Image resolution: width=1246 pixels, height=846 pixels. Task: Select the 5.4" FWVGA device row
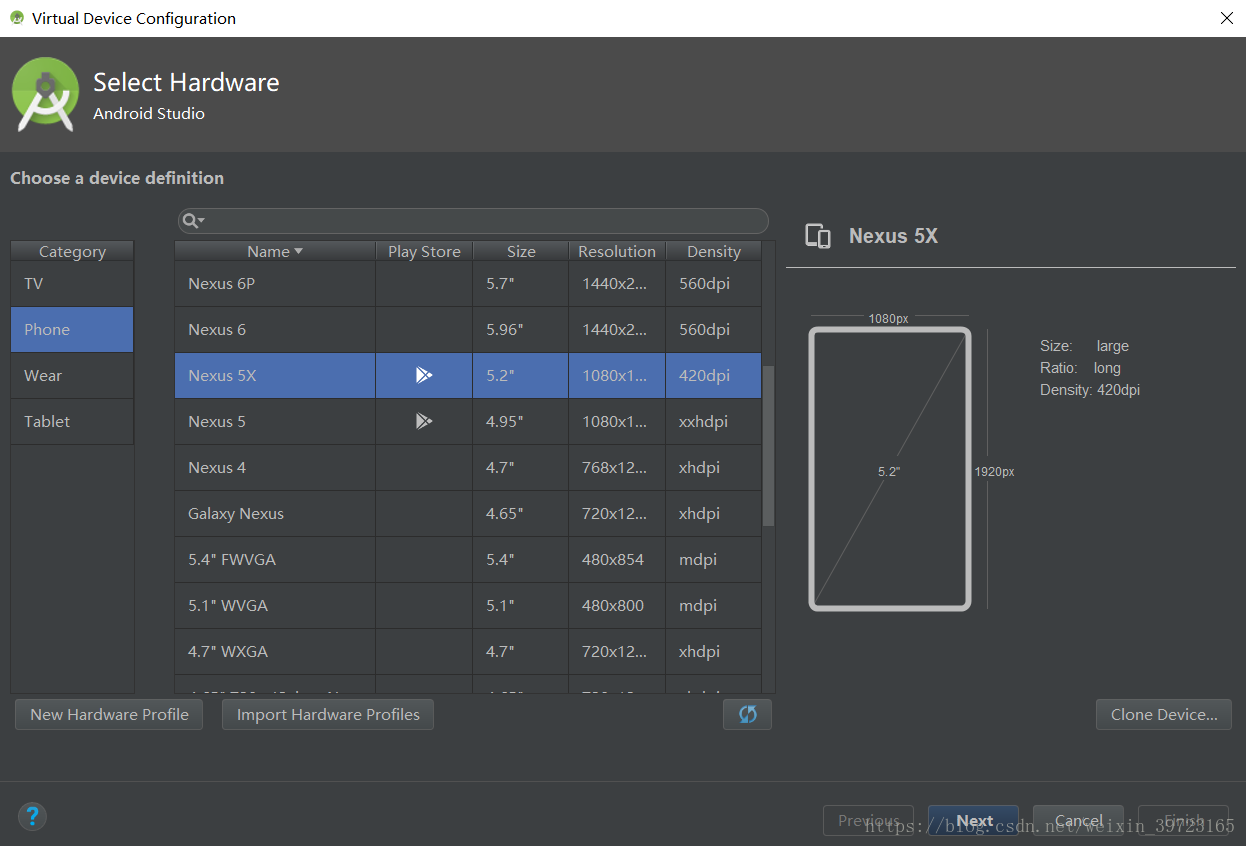468,560
